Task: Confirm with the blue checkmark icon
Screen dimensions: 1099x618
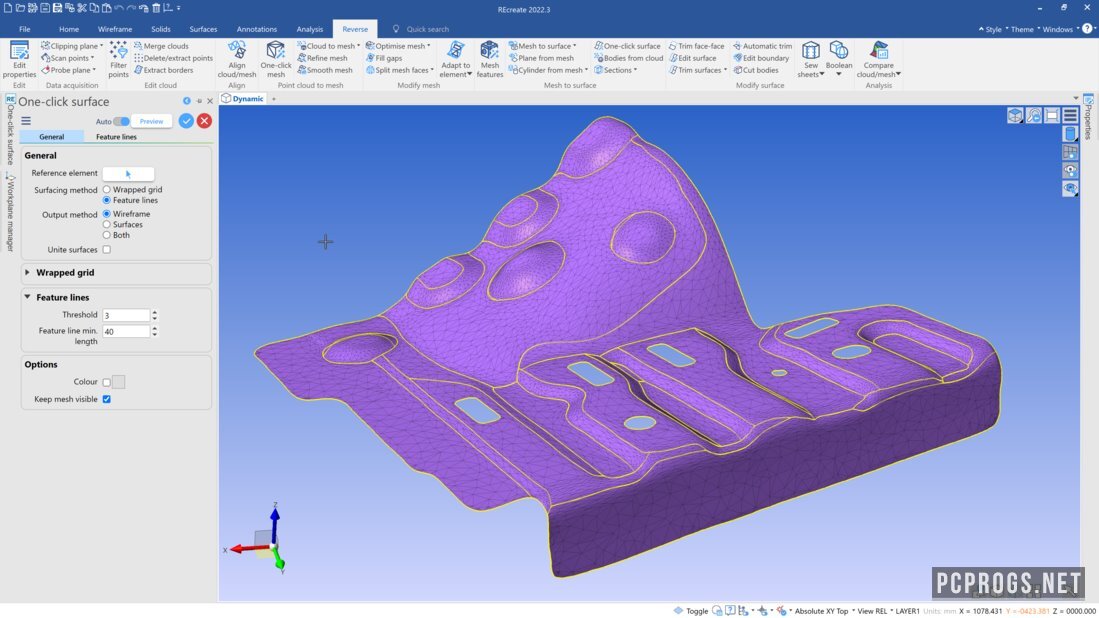Action: point(186,121)
